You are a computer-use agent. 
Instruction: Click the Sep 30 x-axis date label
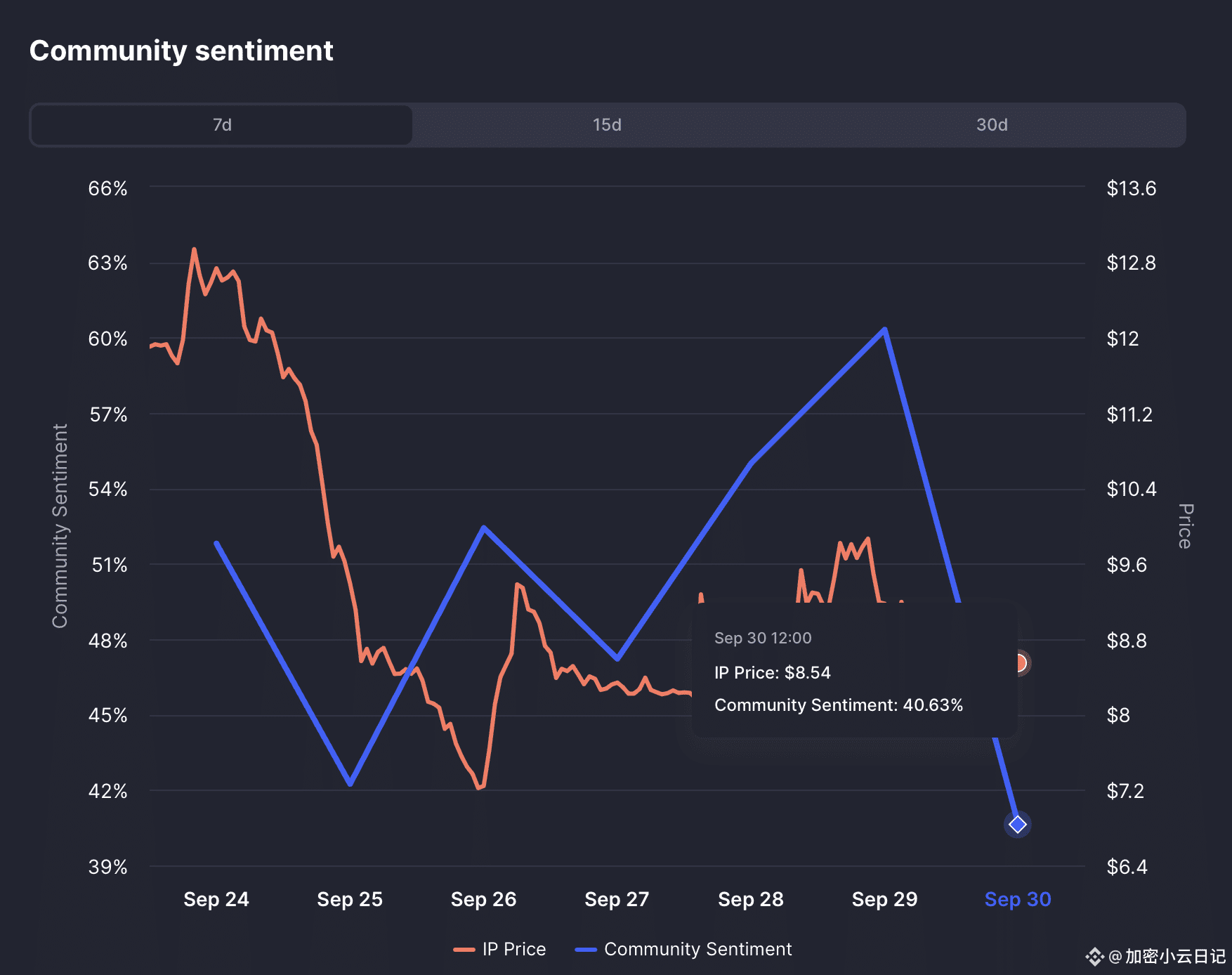(1017, 899)
